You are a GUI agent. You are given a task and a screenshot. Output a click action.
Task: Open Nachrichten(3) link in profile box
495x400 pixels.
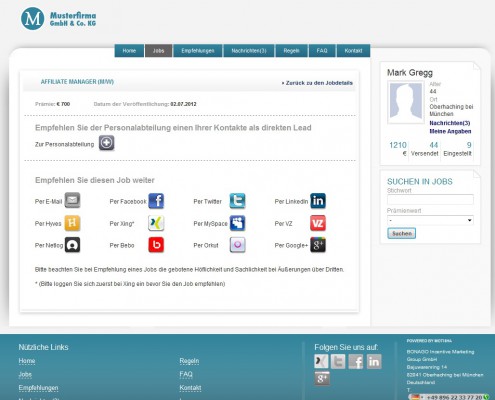click(450, 123)
